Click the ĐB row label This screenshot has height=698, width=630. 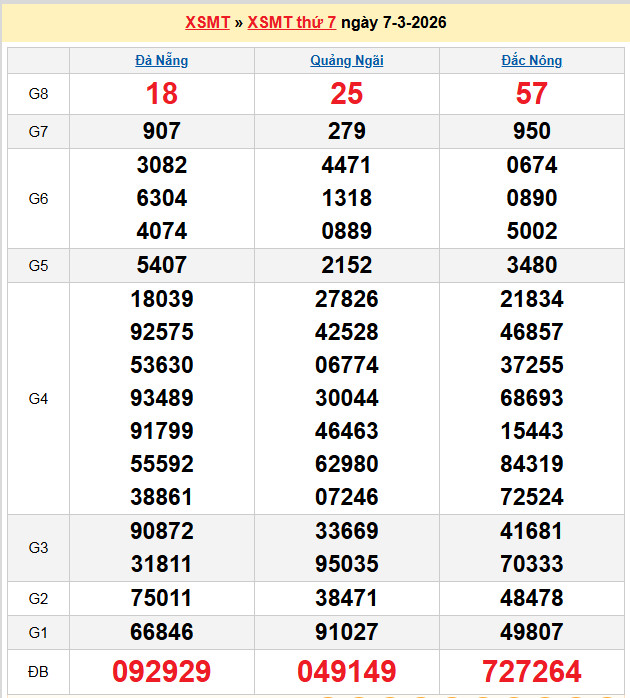coord(38,671)
